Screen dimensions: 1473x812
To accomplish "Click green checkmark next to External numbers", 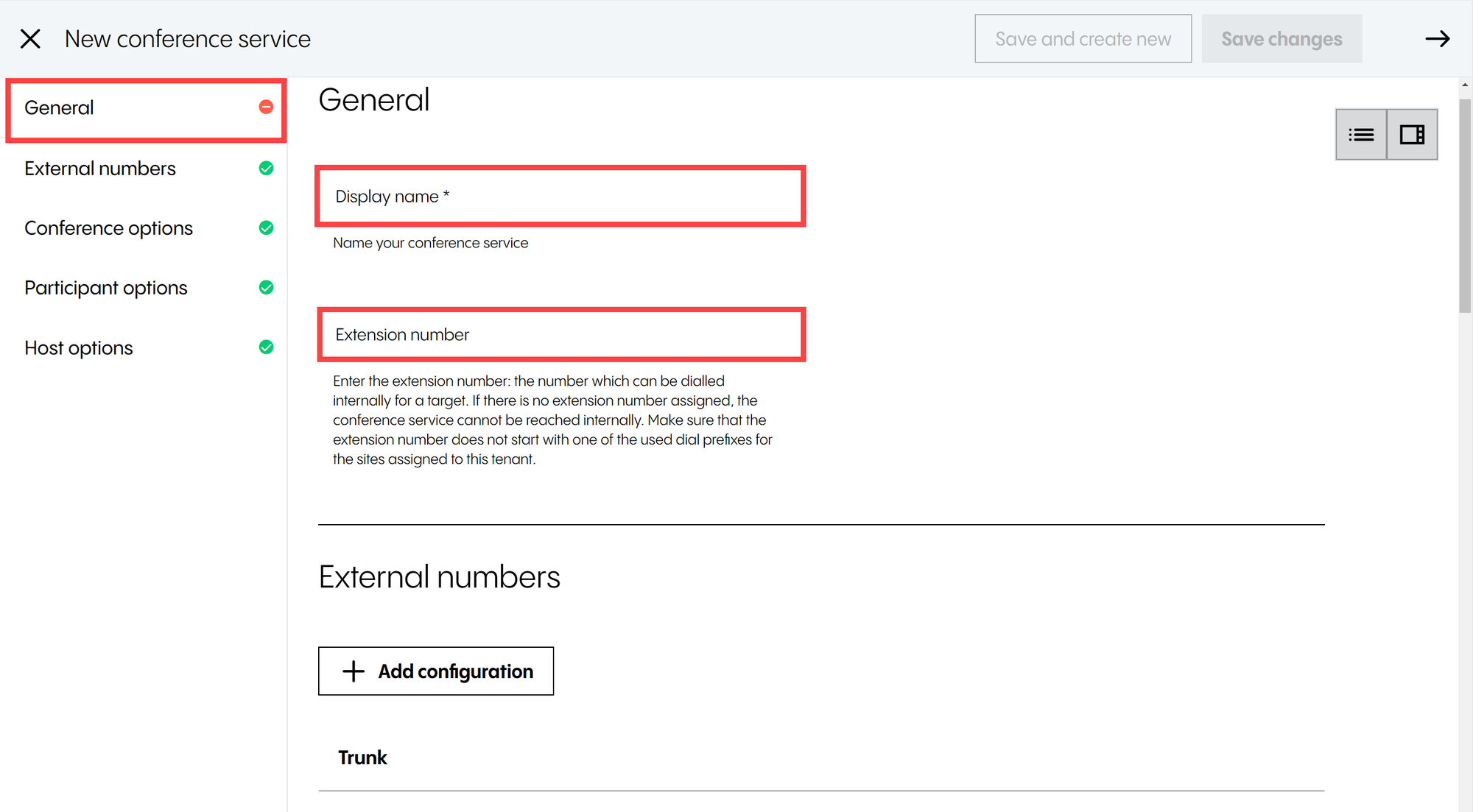I will [x=266, y=169].
